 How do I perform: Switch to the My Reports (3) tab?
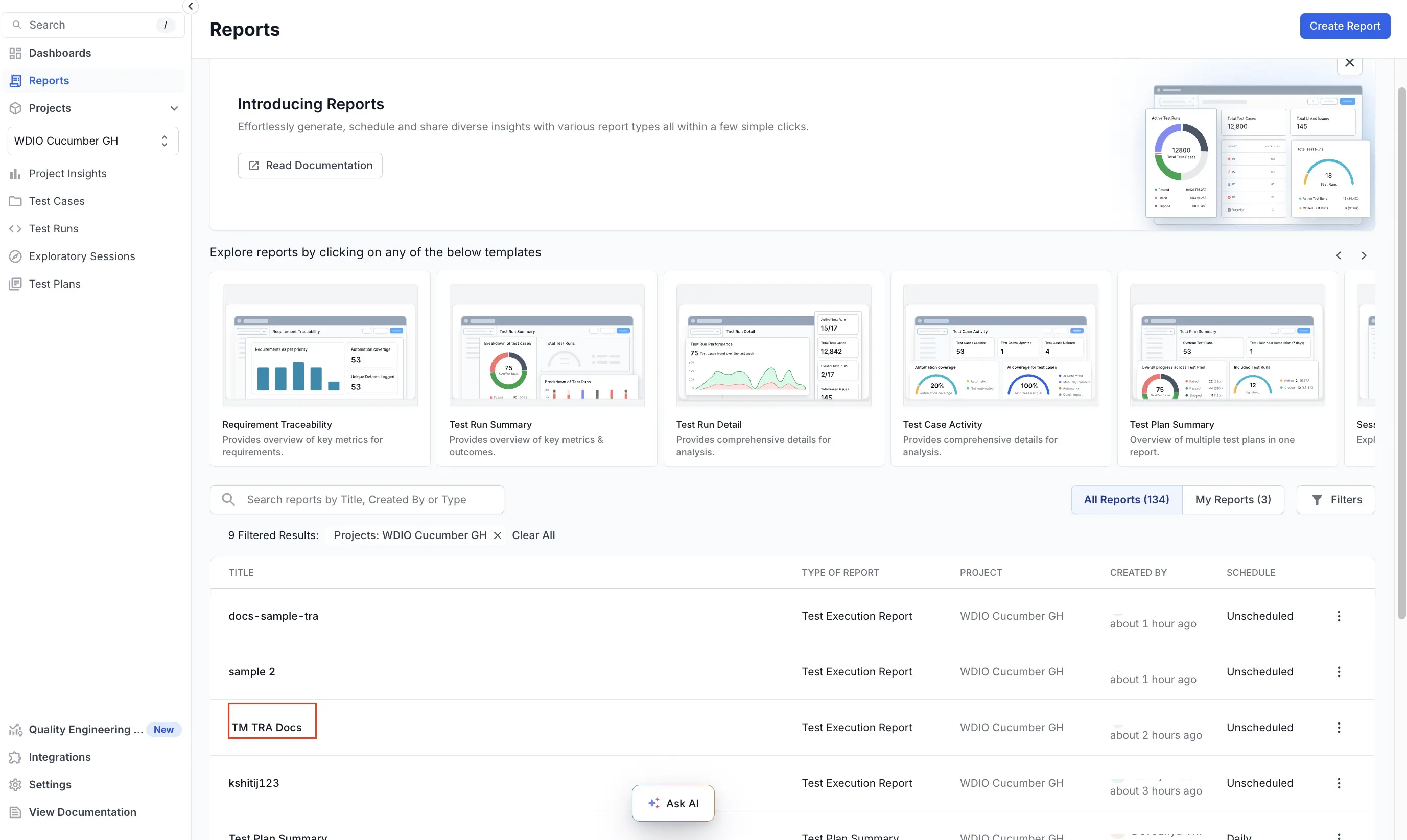1233,500
